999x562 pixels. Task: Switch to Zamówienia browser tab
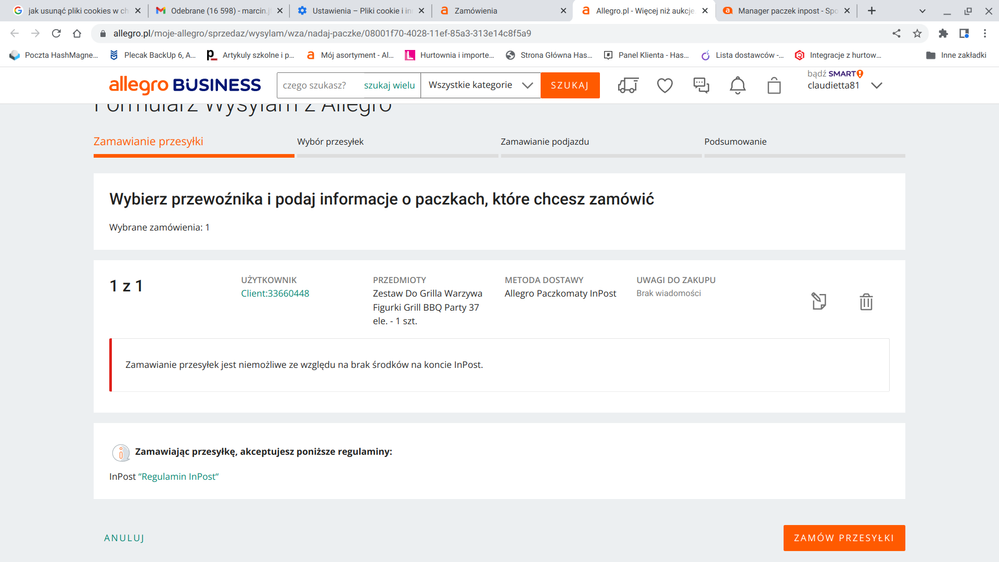[x=502, y=11]
